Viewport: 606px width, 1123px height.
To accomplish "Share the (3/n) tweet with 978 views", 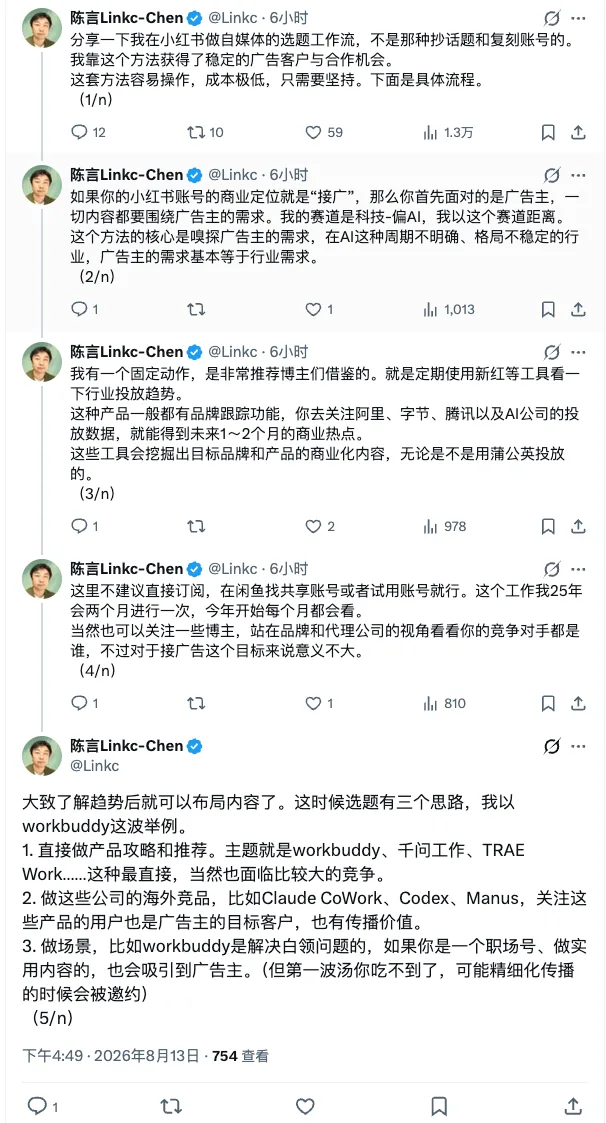I will (x=578, y=526).
